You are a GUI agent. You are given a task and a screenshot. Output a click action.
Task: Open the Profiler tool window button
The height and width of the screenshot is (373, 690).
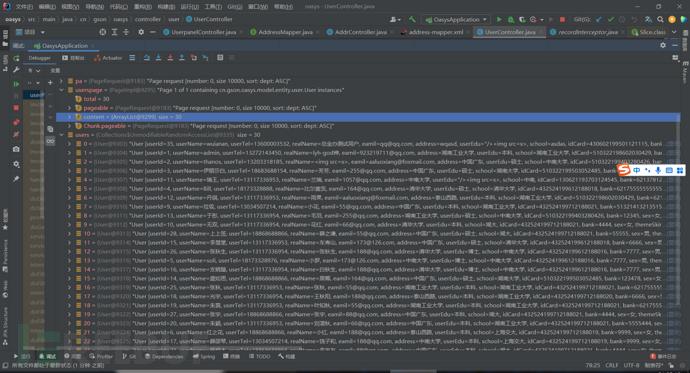[x=101, y=356]
